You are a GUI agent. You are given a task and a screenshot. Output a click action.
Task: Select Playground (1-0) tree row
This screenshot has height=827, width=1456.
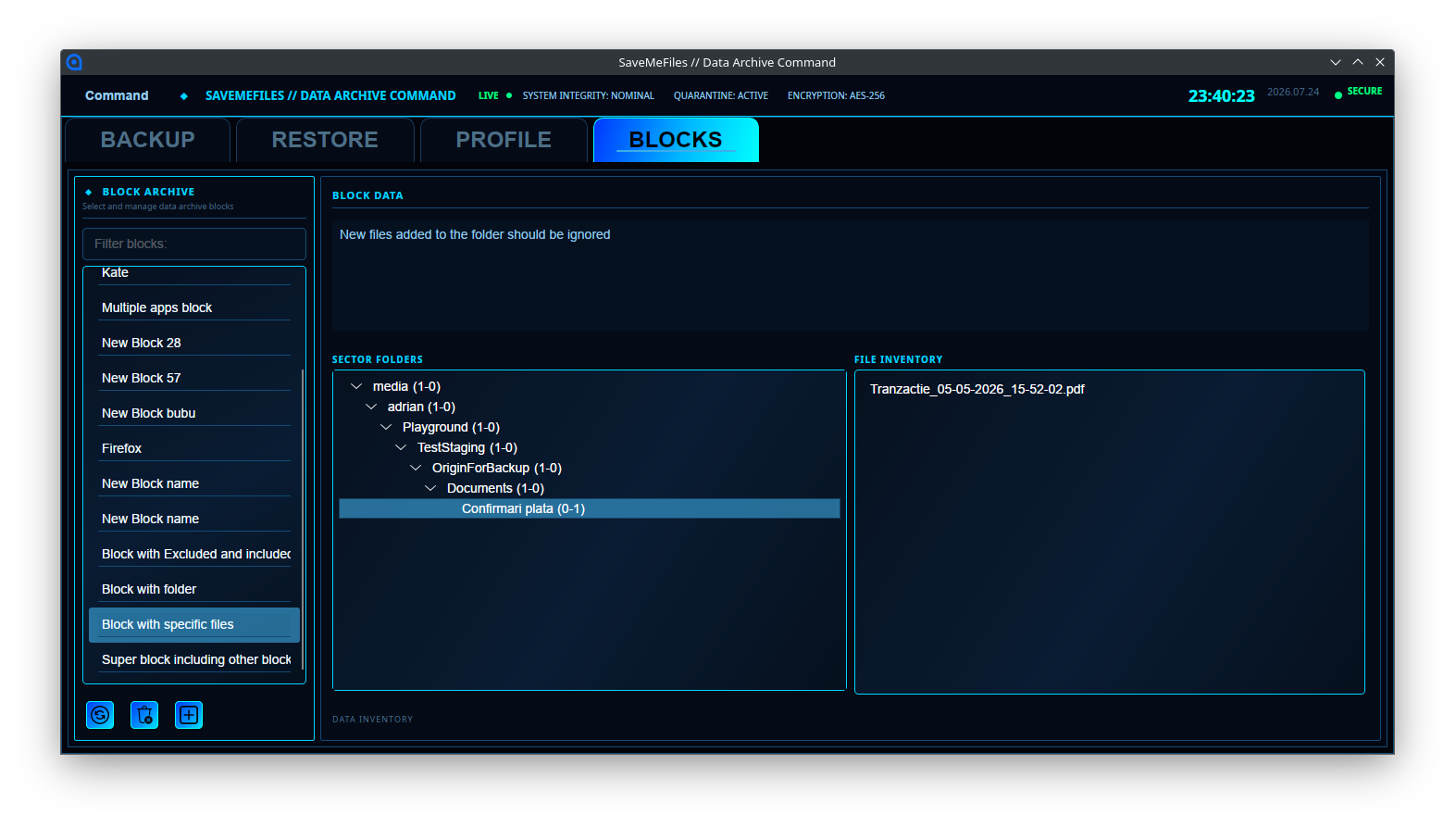point(590,427)
